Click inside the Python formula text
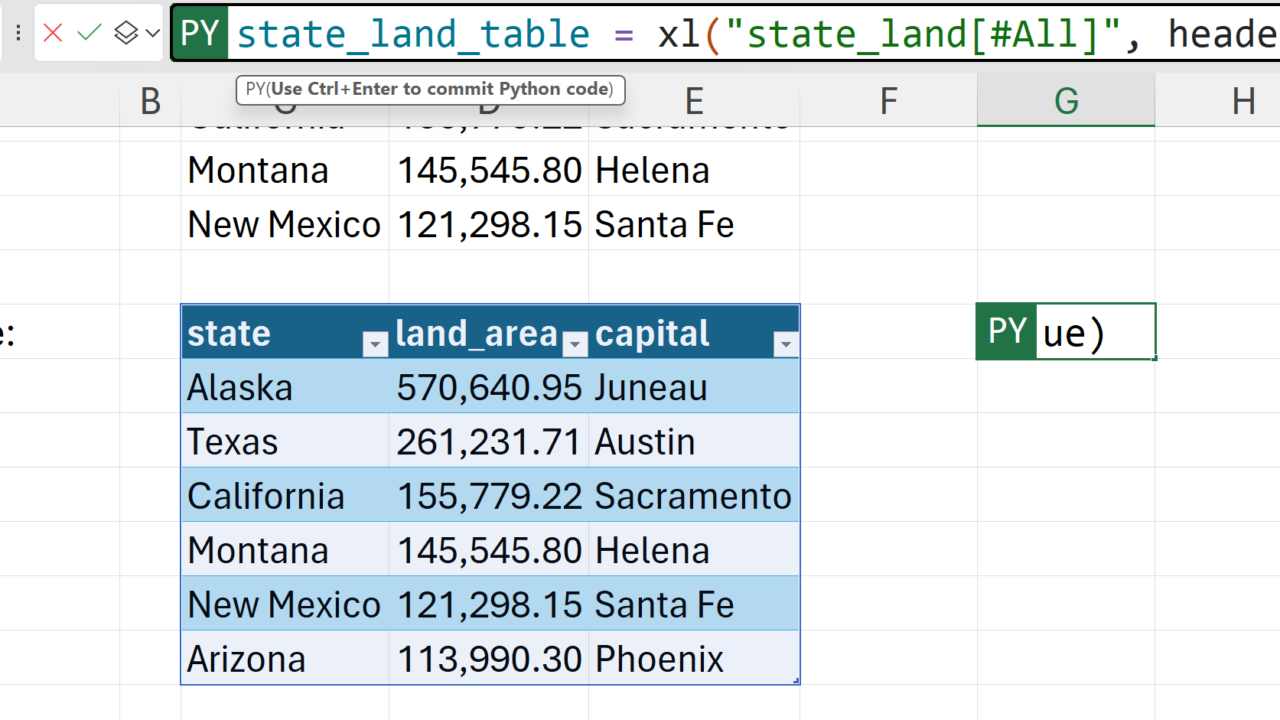 700,34
